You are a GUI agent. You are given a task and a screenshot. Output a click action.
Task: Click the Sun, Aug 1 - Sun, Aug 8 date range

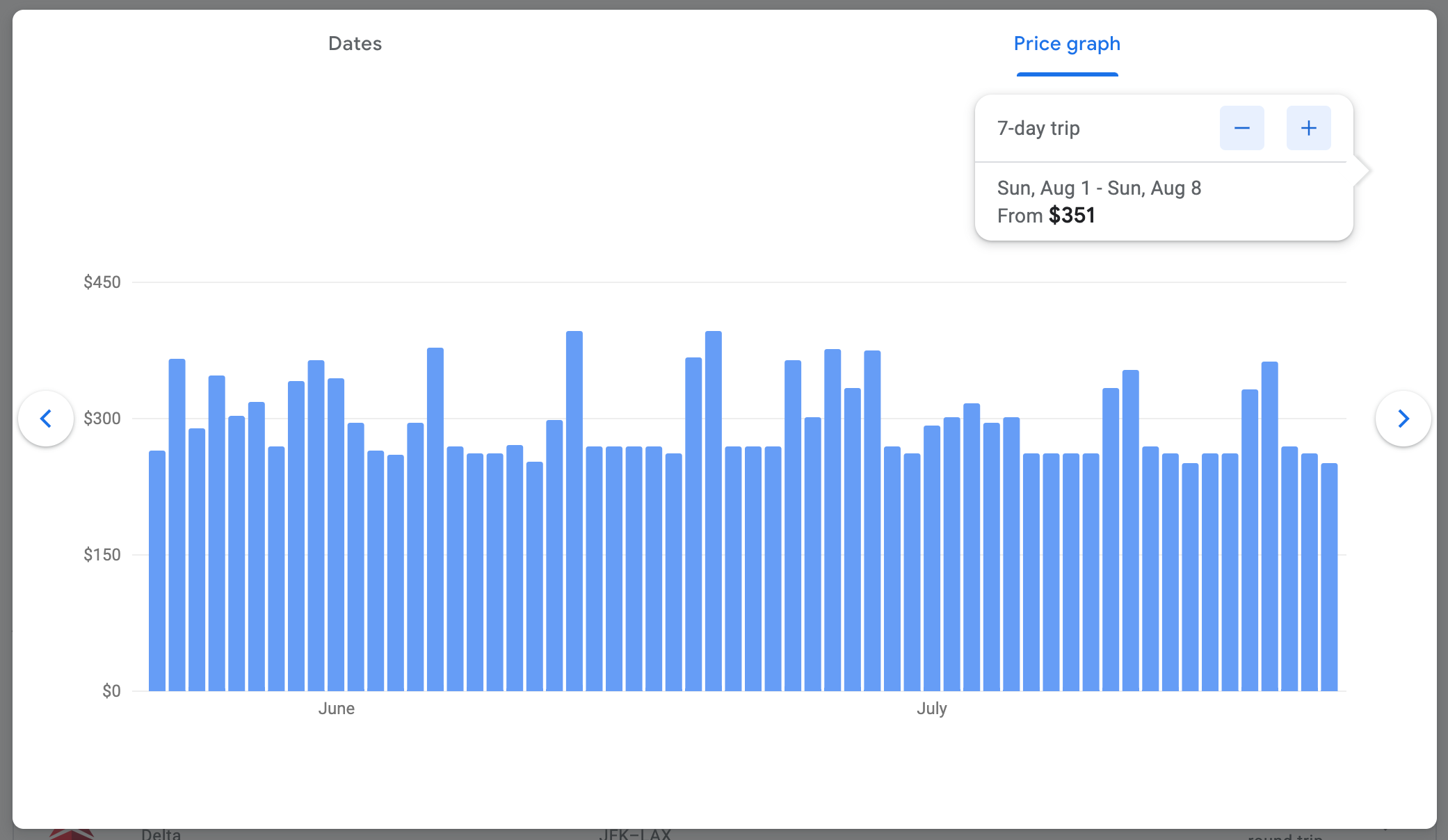pyautogui.click(x=1099, y=188)
